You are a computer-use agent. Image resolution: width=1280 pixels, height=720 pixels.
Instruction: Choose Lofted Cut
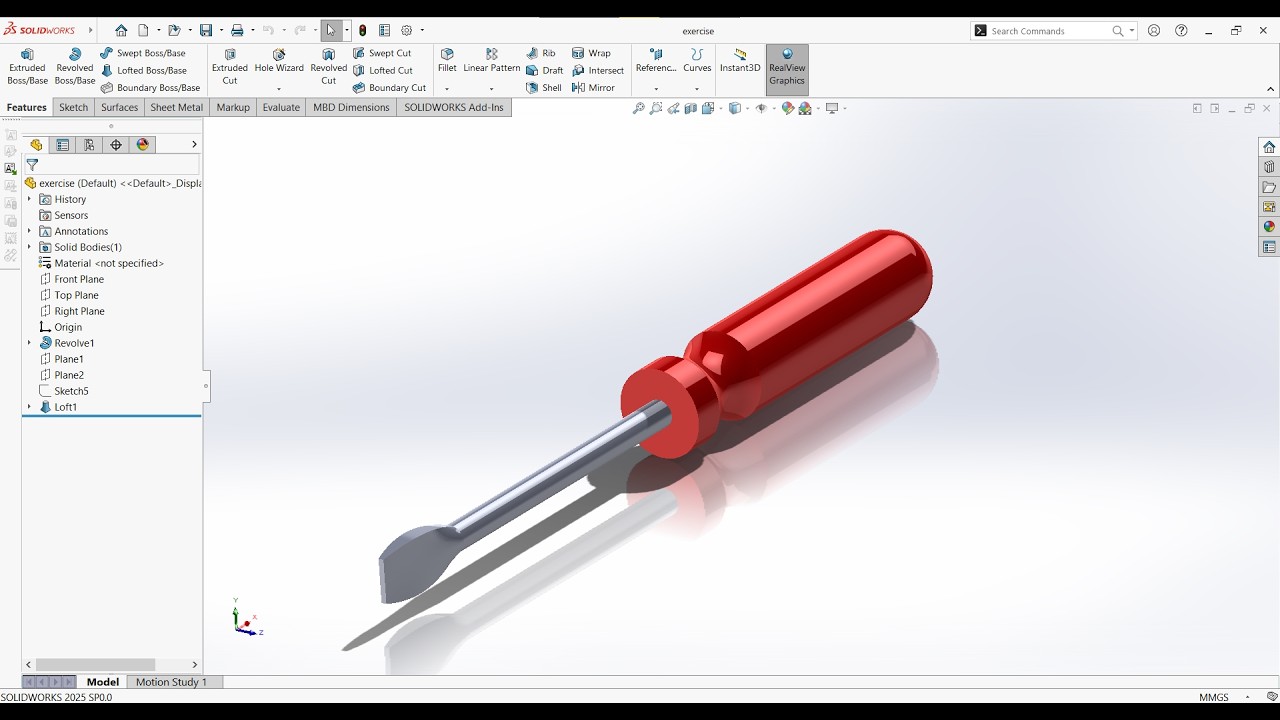(x=383, y=71)
